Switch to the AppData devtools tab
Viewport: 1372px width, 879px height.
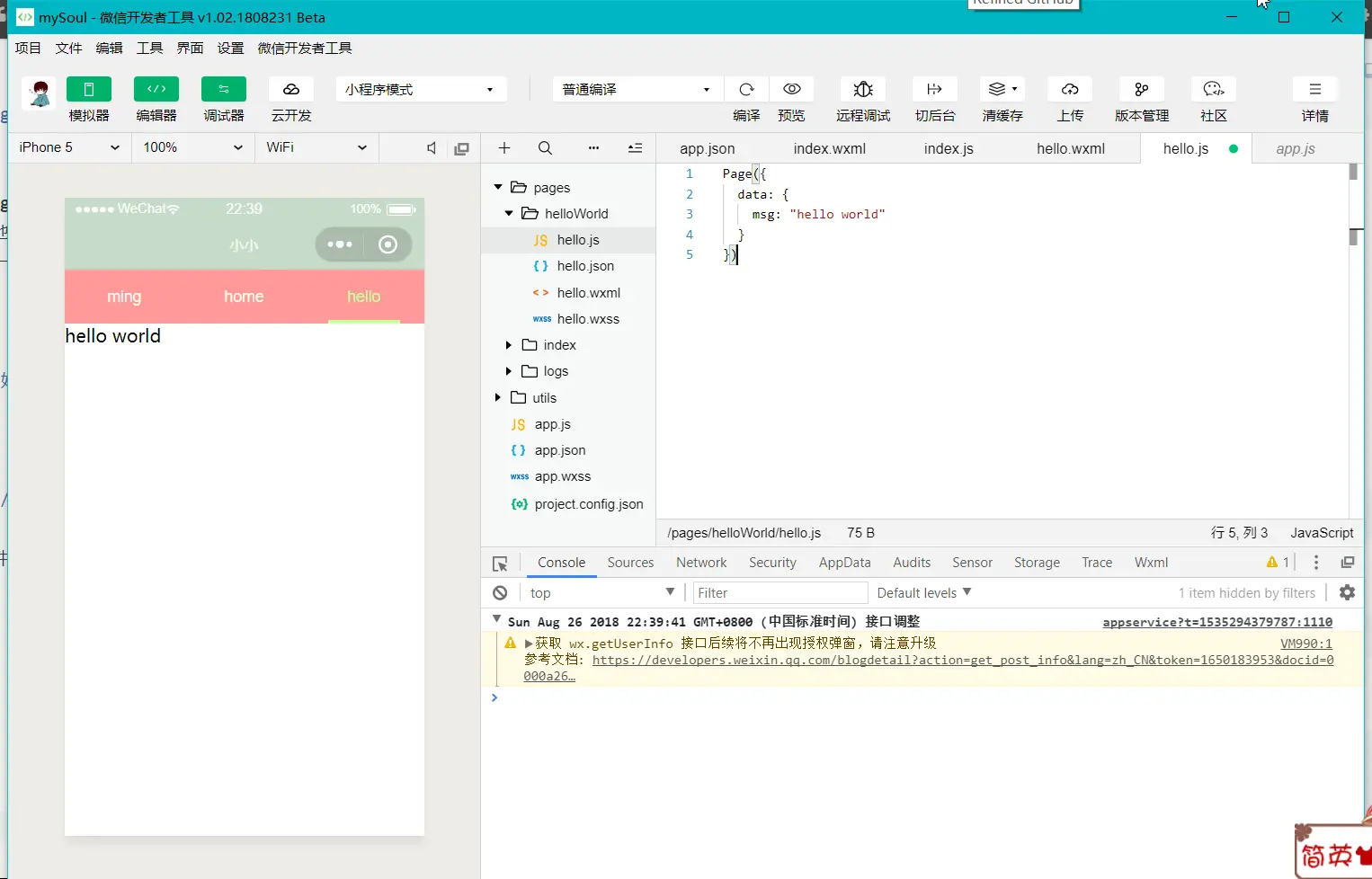844,563
